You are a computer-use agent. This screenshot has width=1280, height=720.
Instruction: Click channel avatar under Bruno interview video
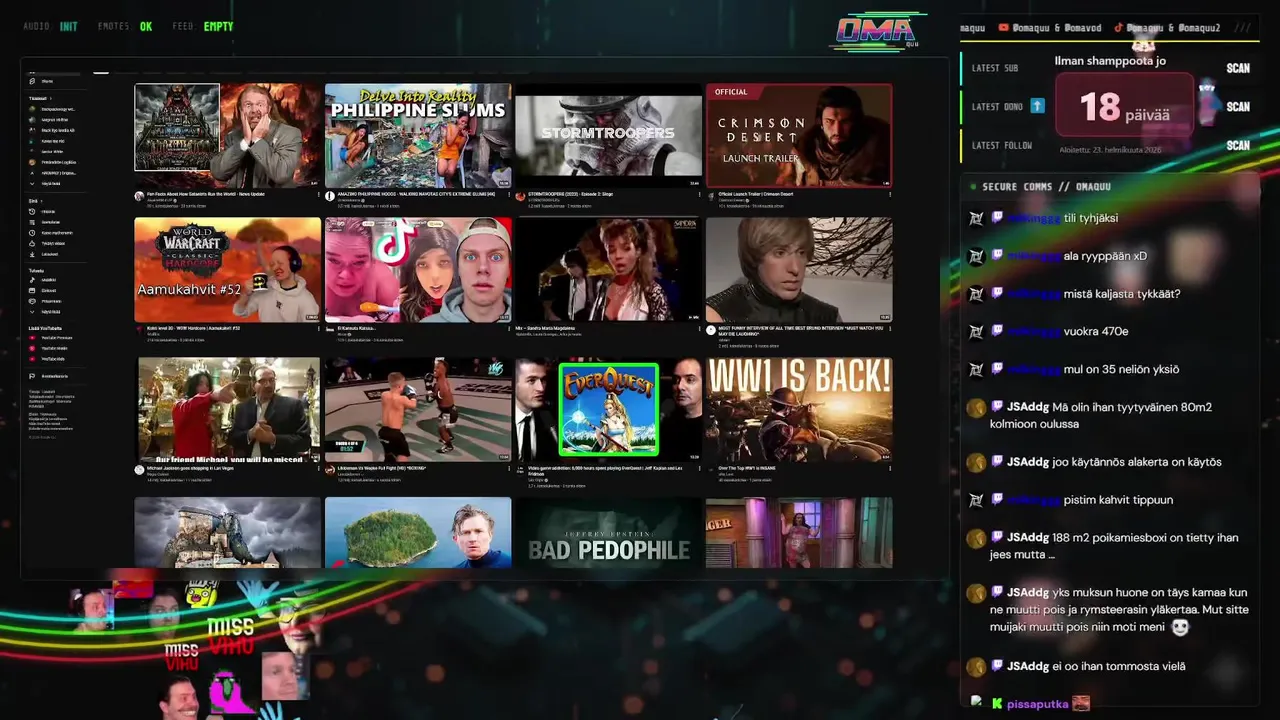711,330
